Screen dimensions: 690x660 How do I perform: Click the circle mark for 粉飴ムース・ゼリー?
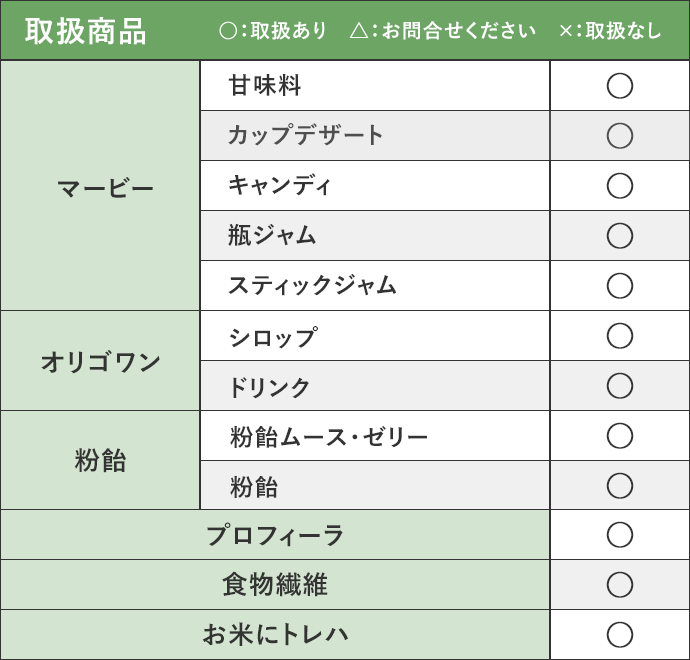pyautogui.click(x=620, y=436)
